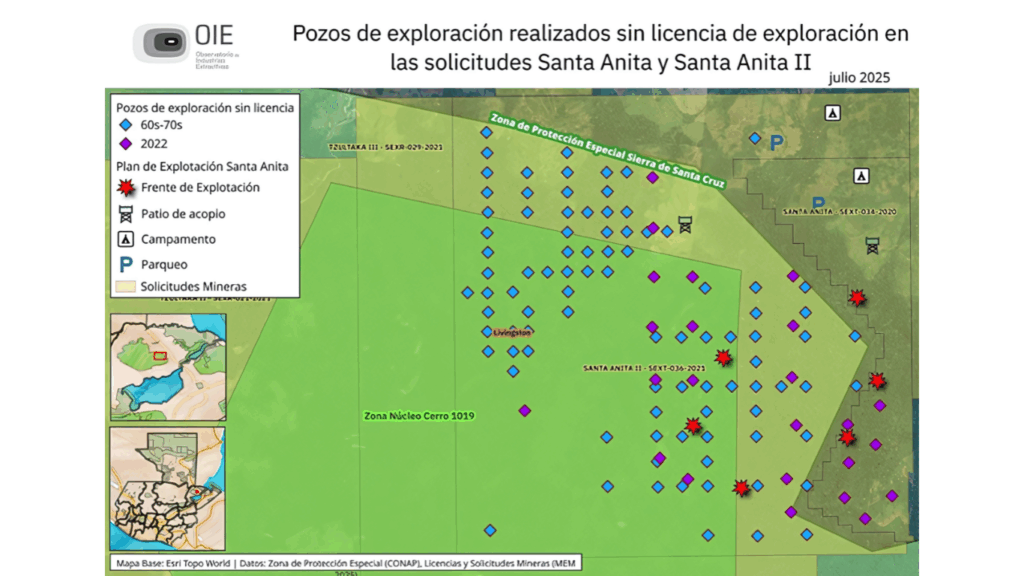The height and width of the screenshot is (576, 1024).
Task: Click the 'Solicitudes Mineras' legend label
Action: pos(193,287)
